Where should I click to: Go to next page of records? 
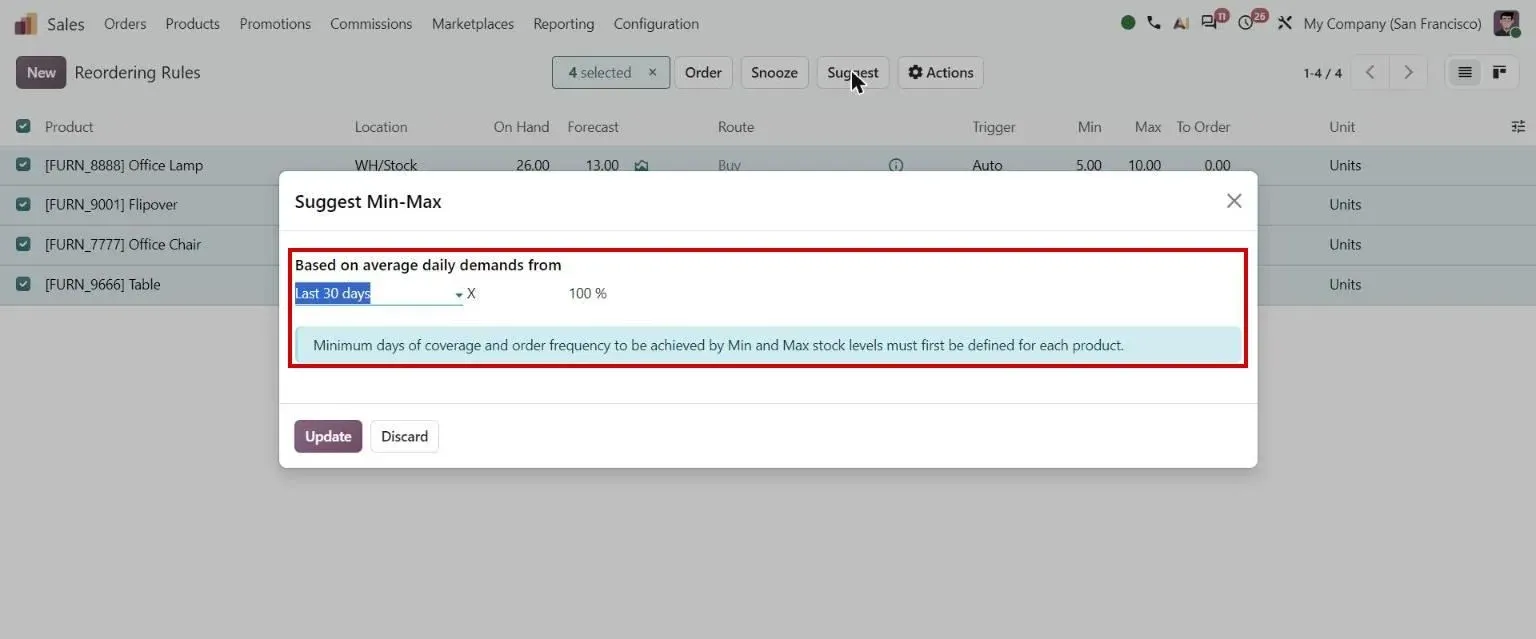click(1408, 72)
